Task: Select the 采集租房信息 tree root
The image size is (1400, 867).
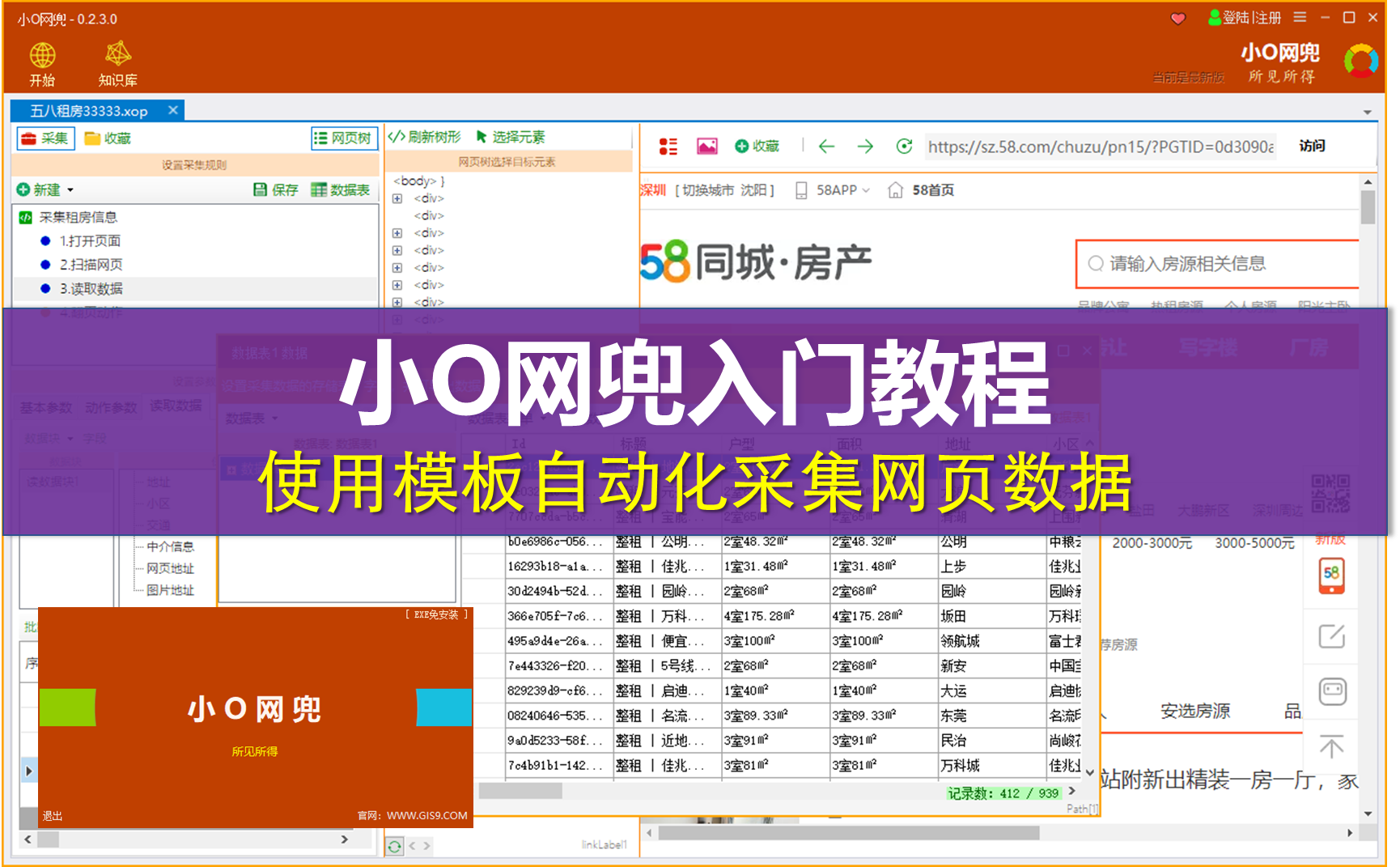Action: click(x=78, y=217)
